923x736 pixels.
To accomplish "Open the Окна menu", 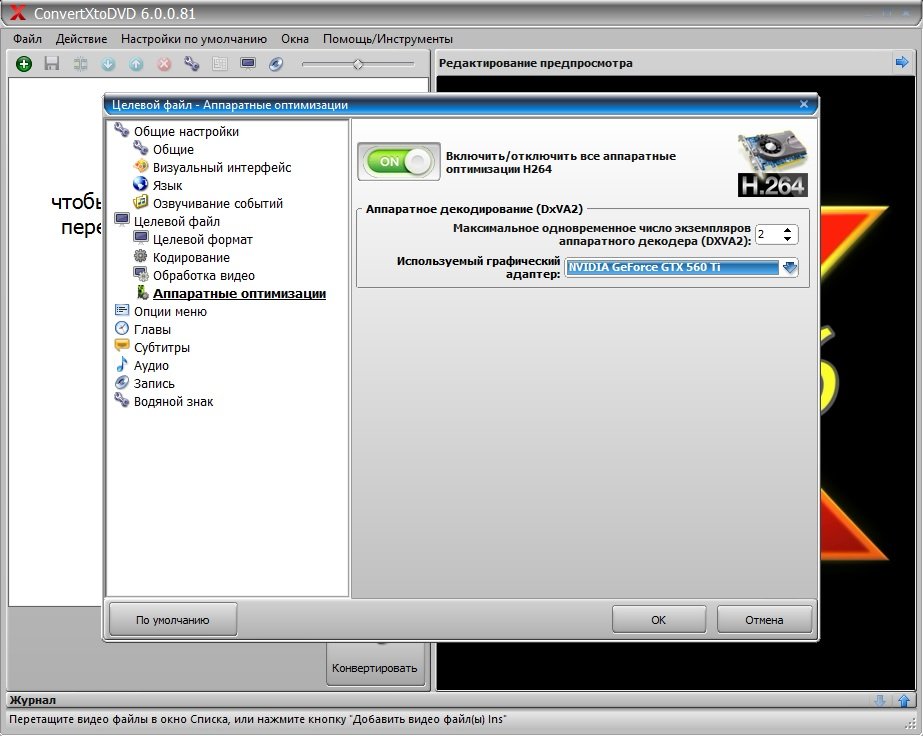I will pos(295,39).
